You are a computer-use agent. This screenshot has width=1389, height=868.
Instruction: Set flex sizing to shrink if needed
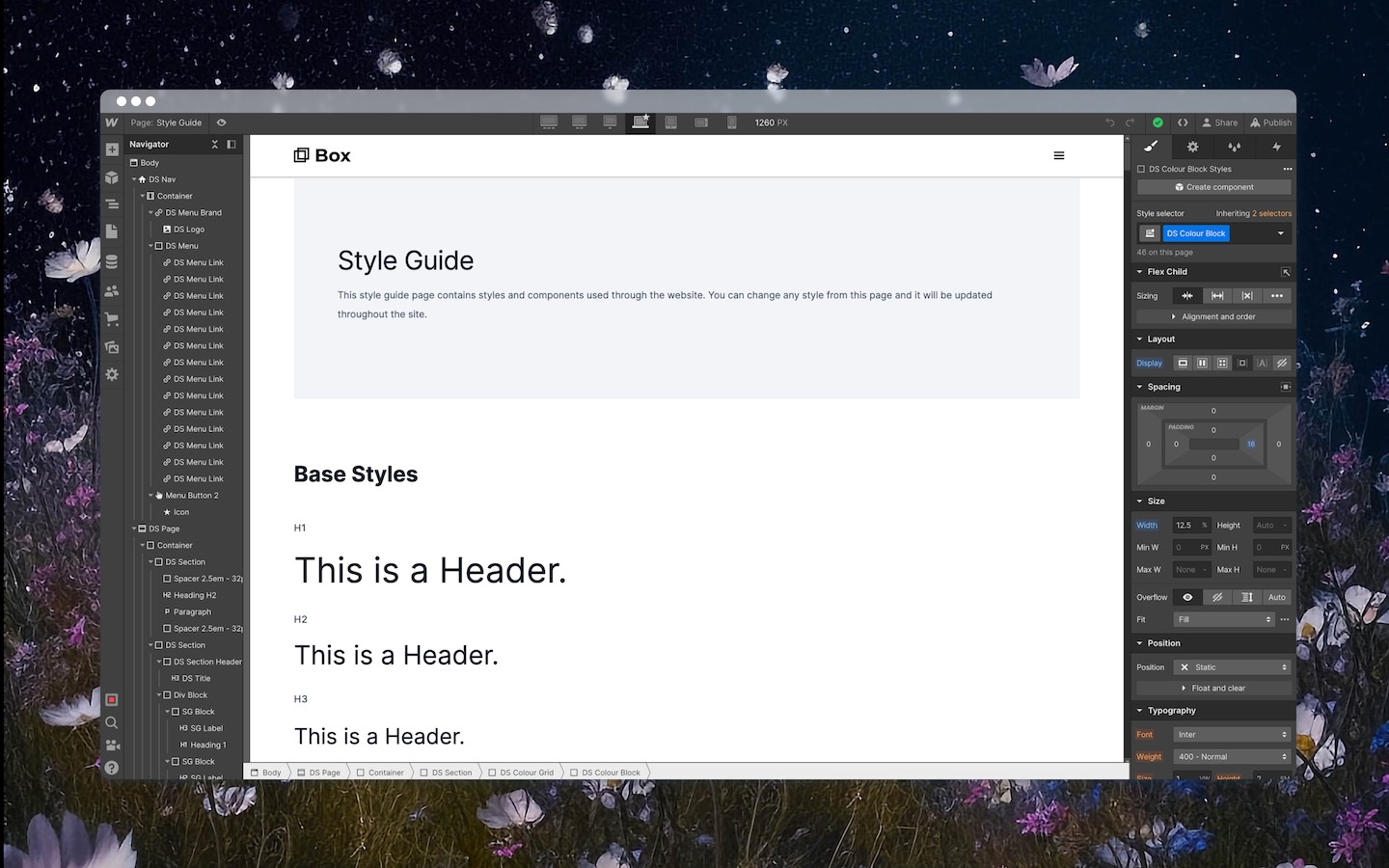coord(1187,296)
